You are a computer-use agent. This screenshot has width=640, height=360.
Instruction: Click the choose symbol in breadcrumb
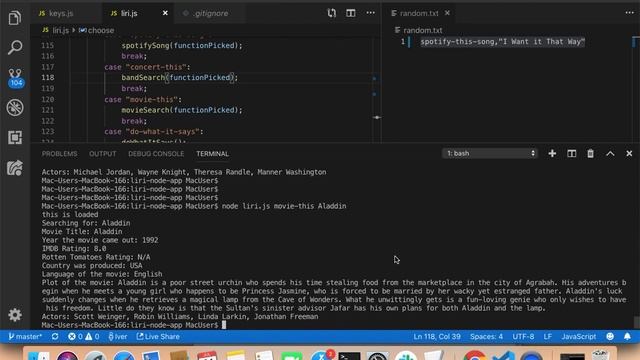101,30
